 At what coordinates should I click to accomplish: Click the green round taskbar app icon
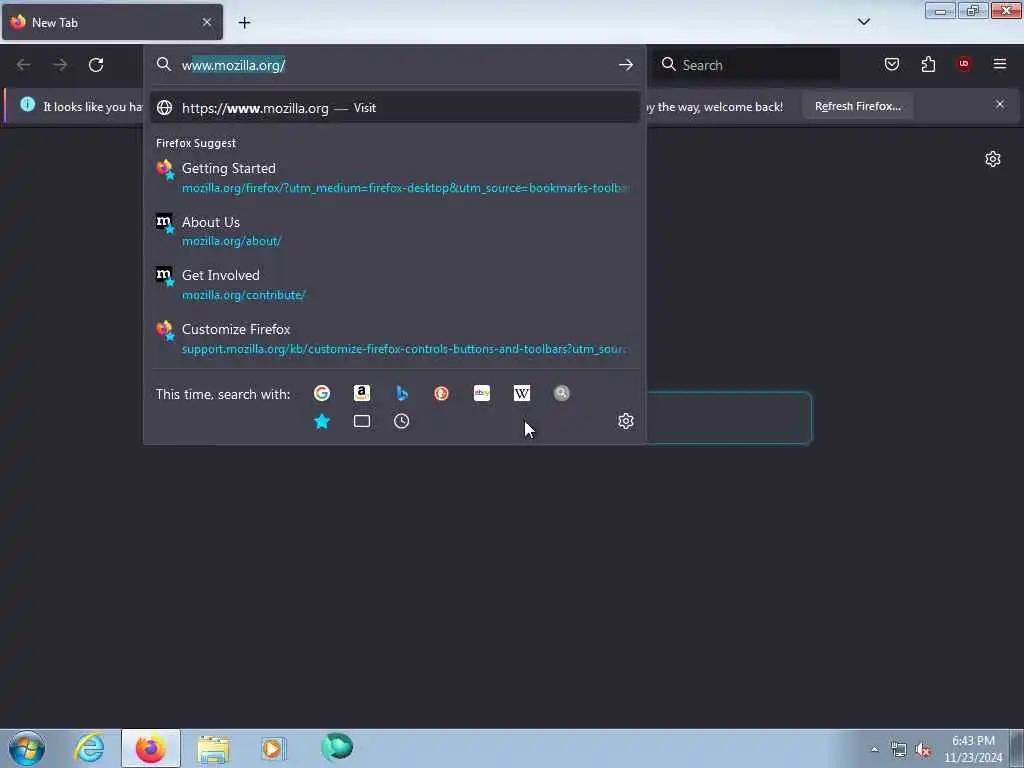[337, 747]
